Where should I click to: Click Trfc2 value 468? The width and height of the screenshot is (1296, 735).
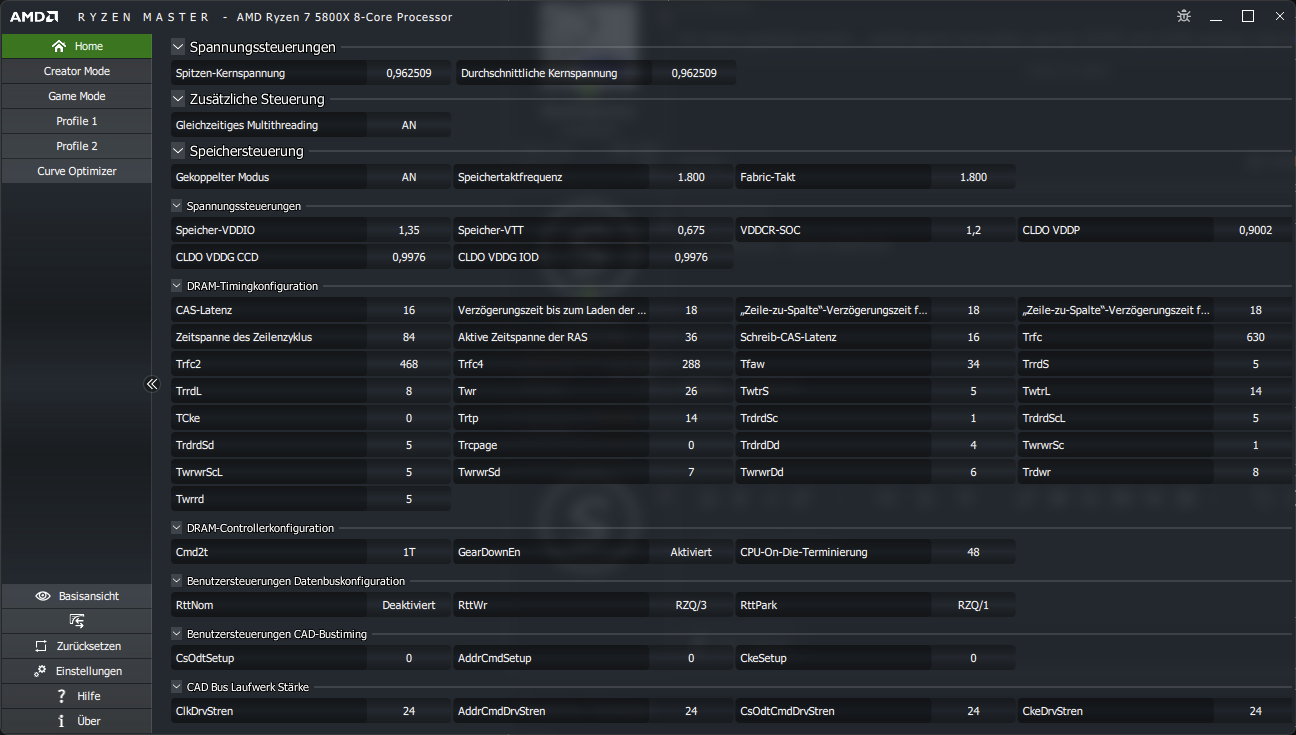(409, 364)
